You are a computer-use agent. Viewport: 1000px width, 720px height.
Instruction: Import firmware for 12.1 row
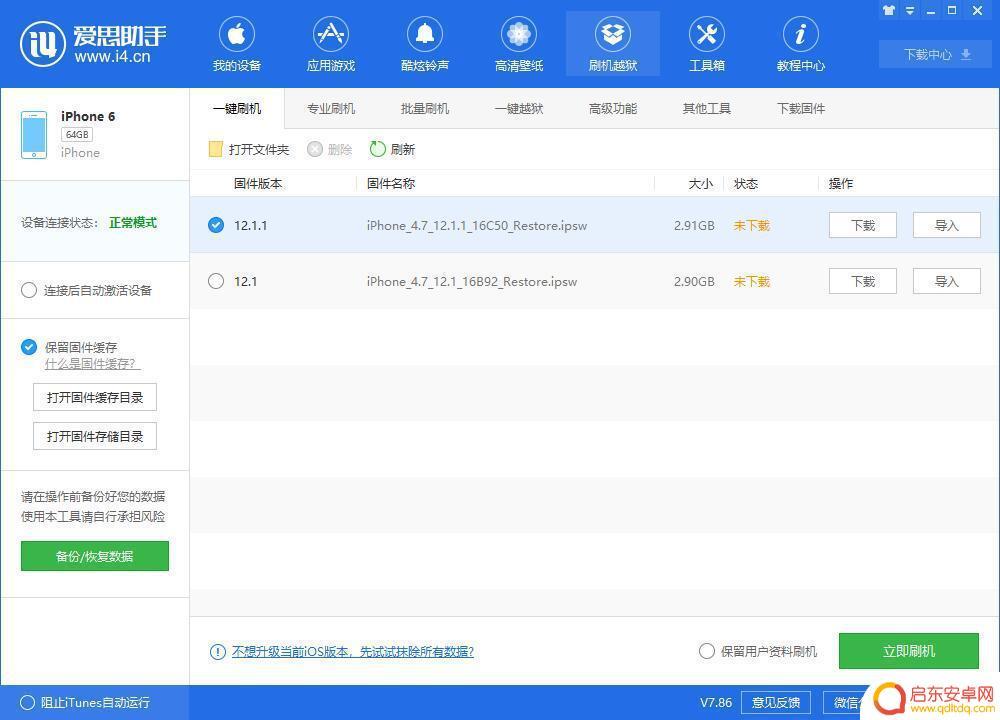pos(946,281)
